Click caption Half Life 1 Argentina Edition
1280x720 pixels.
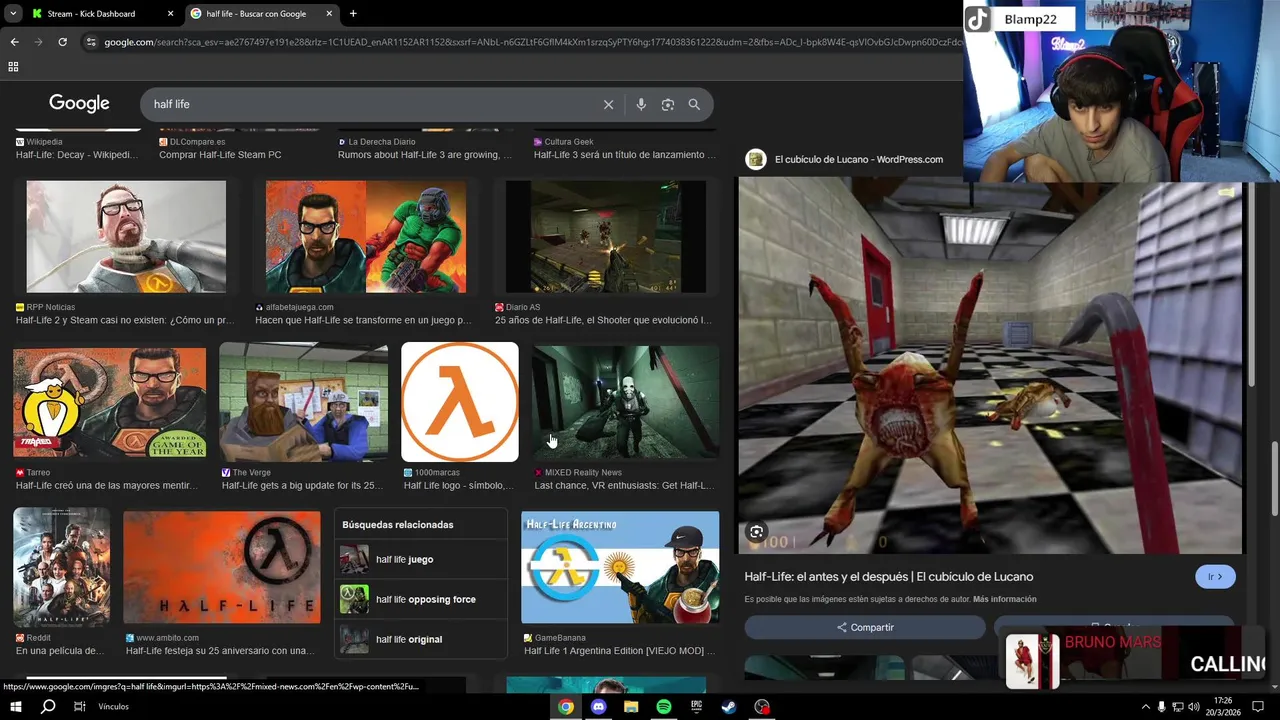(x=619, y=651)
